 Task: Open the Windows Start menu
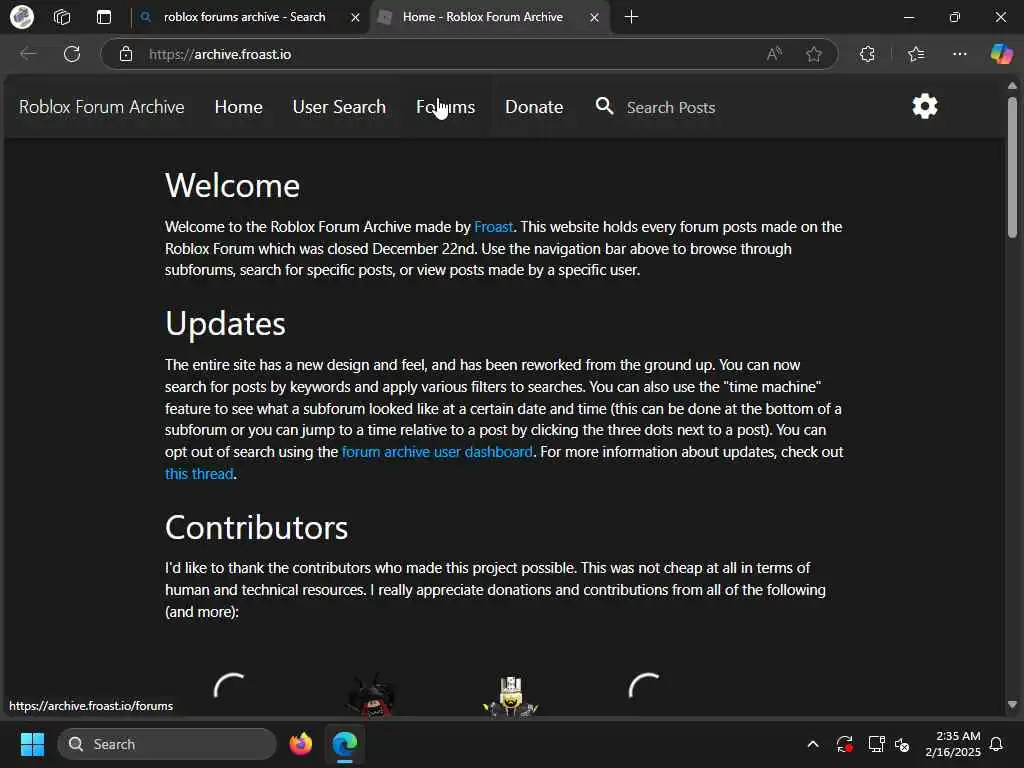pos(32,744)
